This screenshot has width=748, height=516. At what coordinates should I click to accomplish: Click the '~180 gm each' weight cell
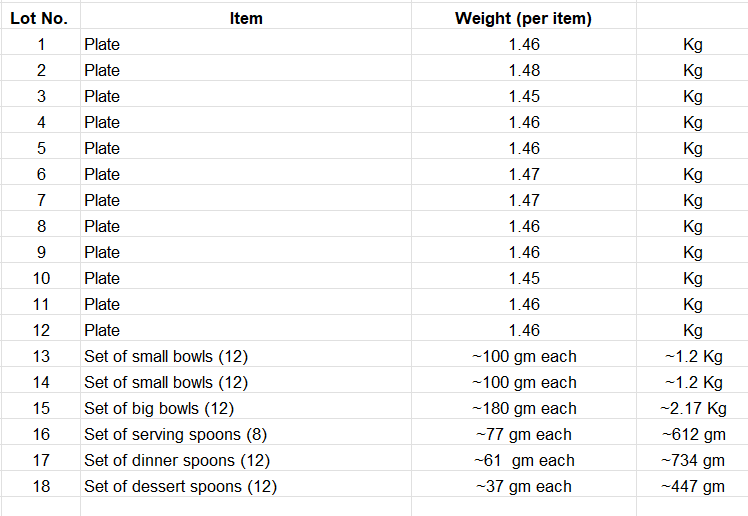click(x=523, y=408)
